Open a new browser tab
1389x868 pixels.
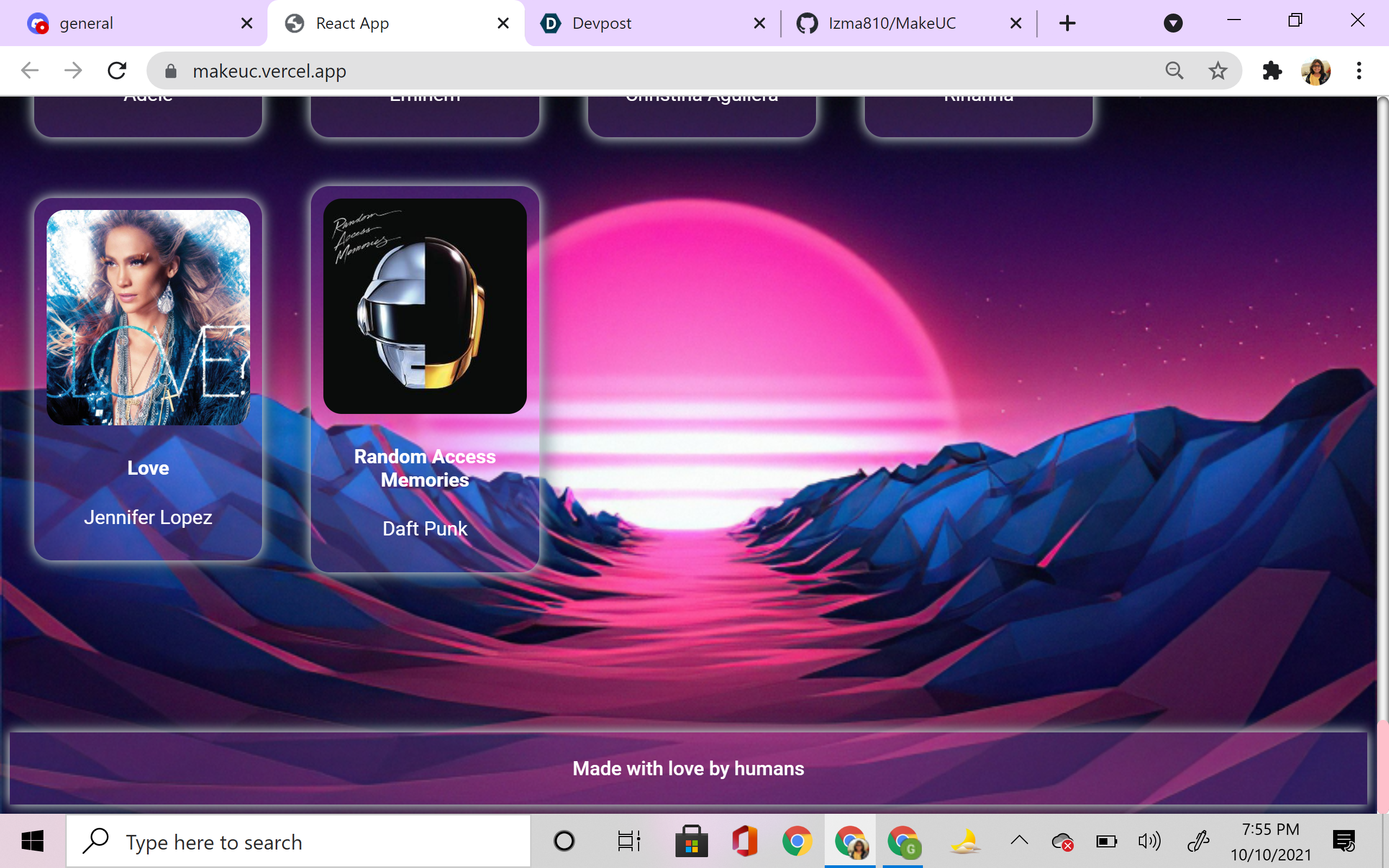click(x=1067, y=23)
